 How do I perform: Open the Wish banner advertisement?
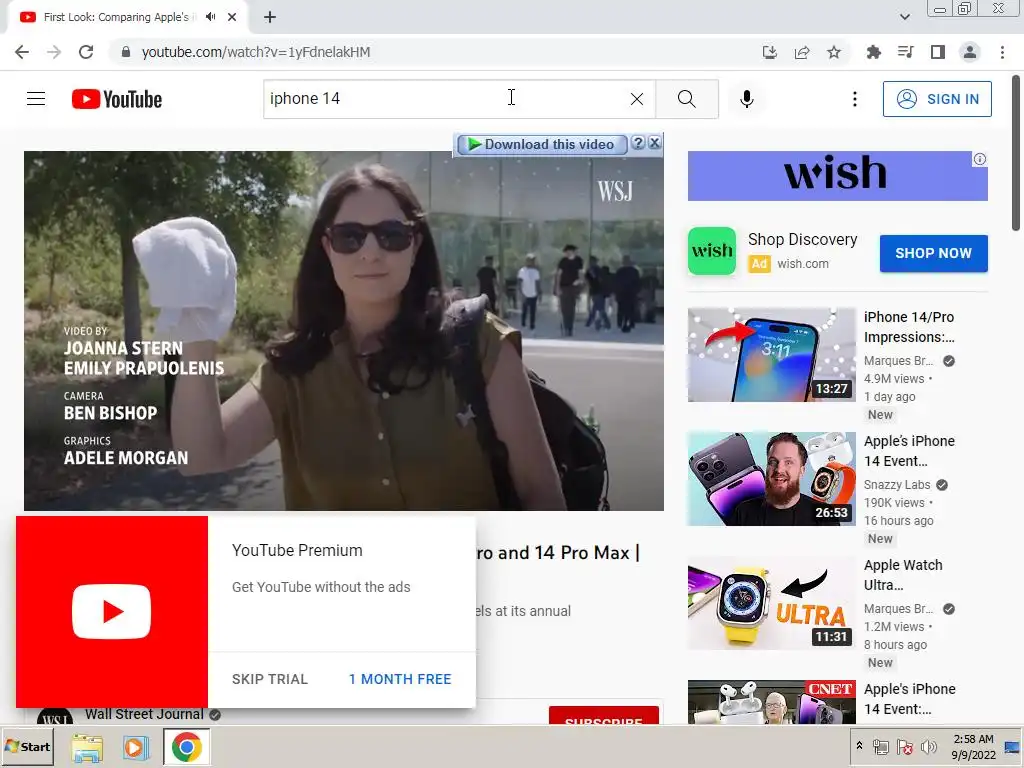(837, 176)
